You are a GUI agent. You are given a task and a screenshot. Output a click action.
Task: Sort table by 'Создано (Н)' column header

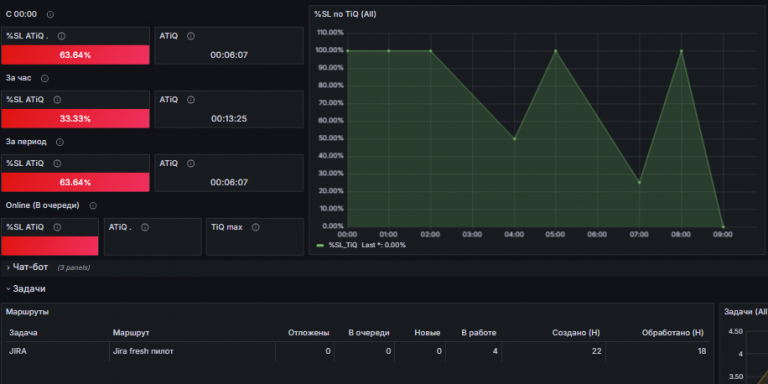click(x=576, y=333)
